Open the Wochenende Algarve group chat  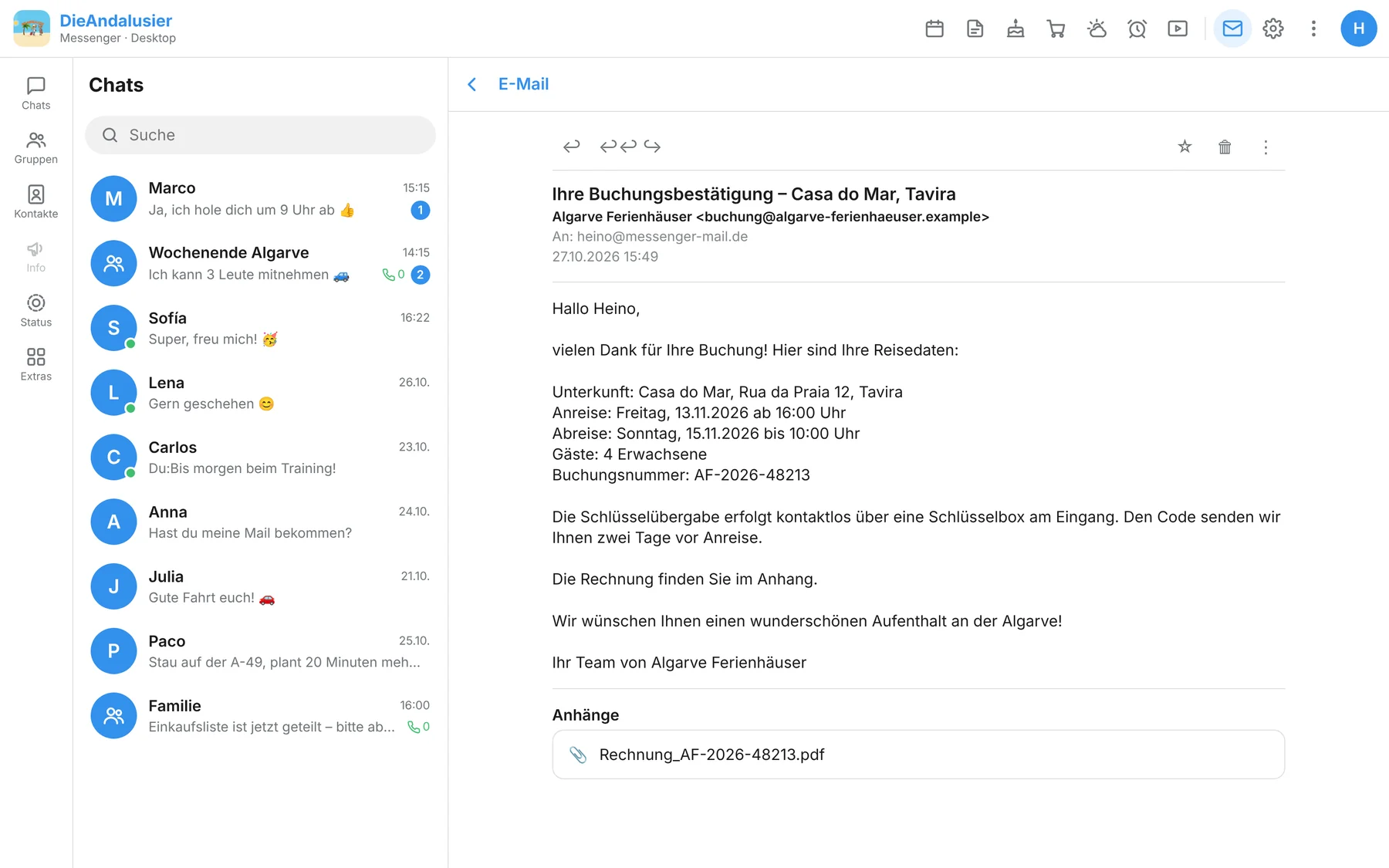(x=260, y=263)
